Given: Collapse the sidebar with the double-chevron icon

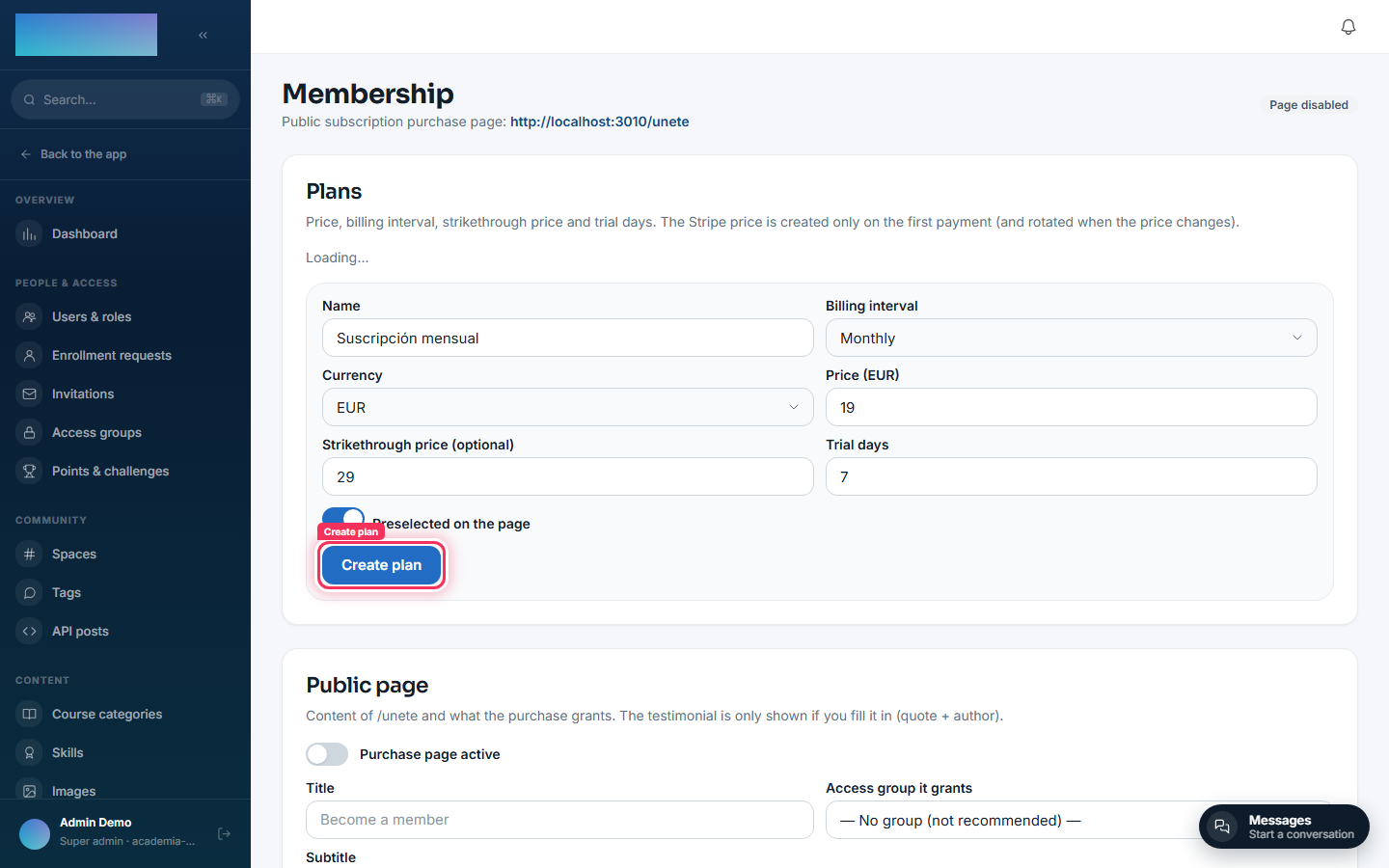Looking at the screenshot, I should (203, 35).
